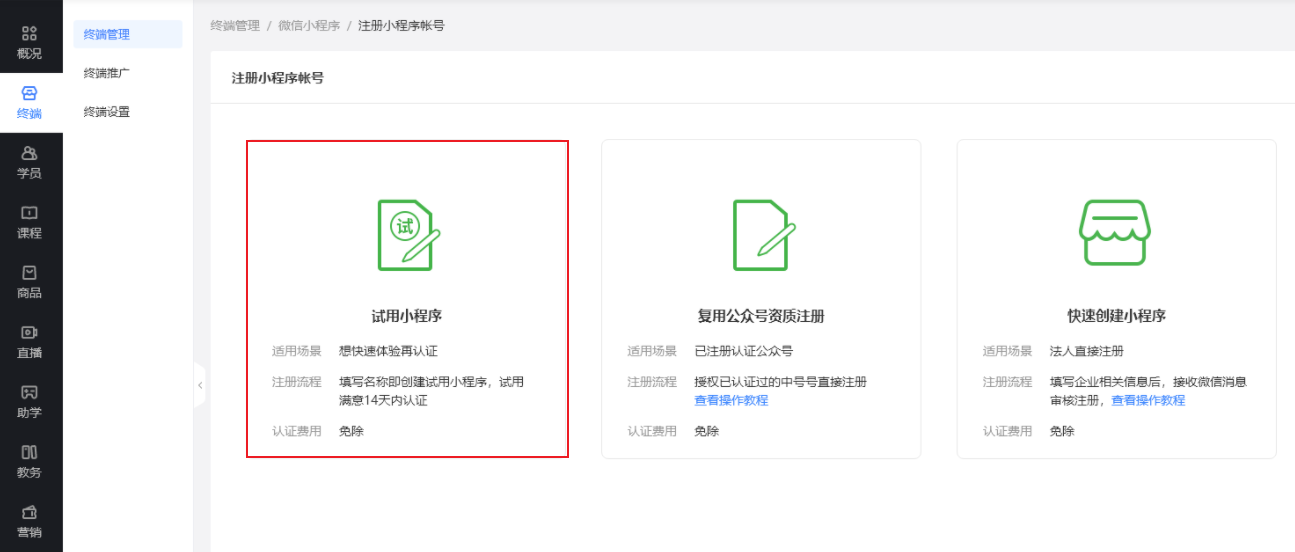Click 认证费用 label in 快速创建小程序 card
The image size is (1295, 552).
[1007, 431]
